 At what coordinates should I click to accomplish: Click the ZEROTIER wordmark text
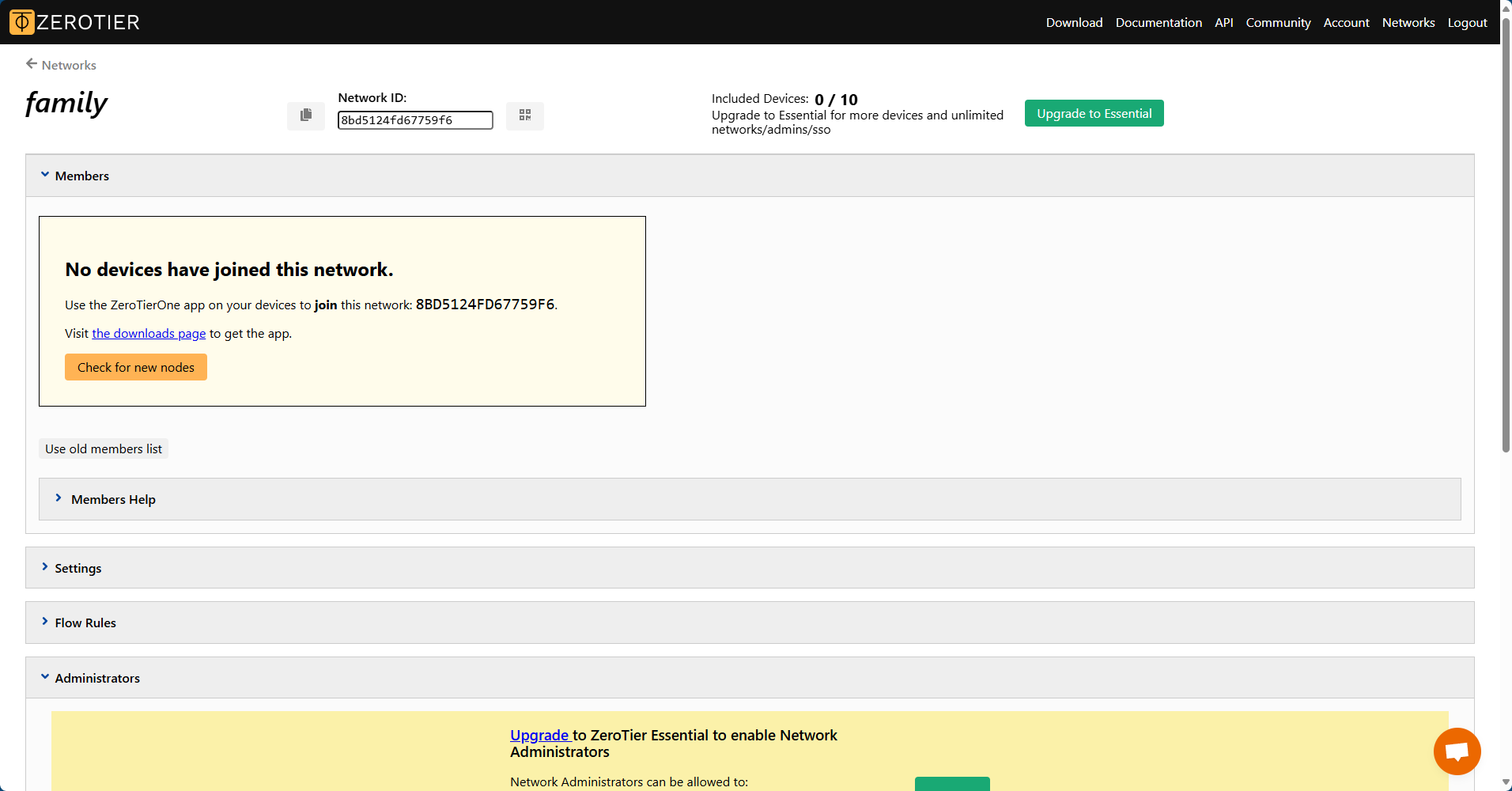[88, 22]
